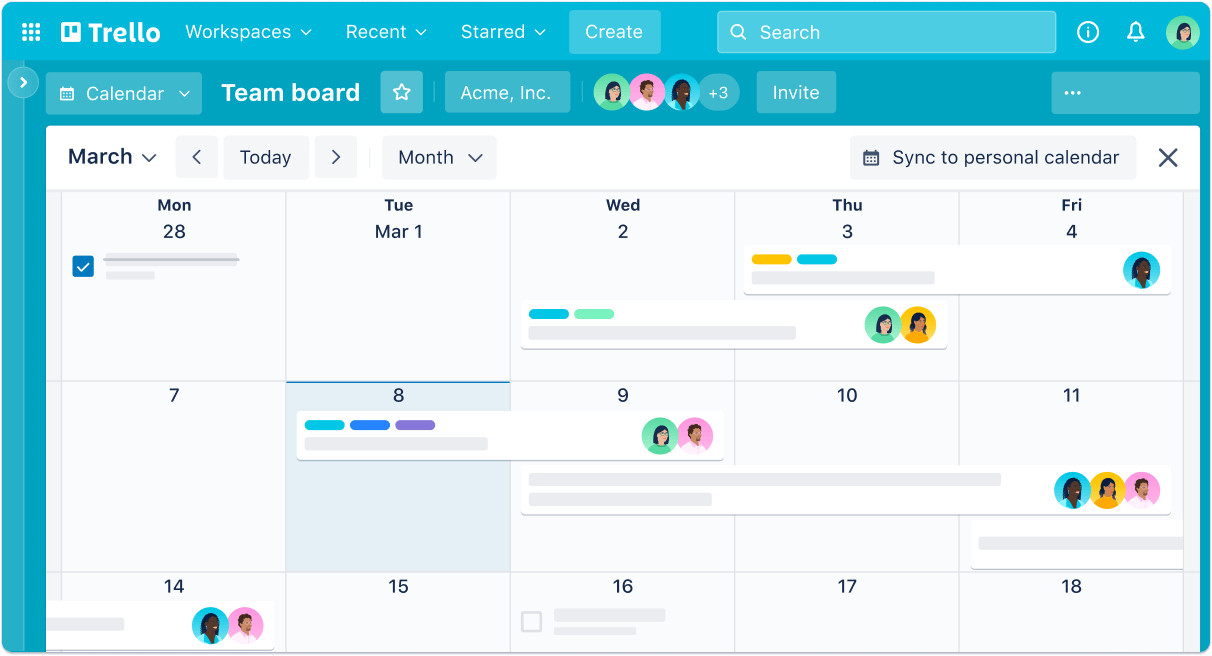The width and height of the screenshot is (1212, 656).
Task: Open the Month range dropdown
Action: coord(439,157)
